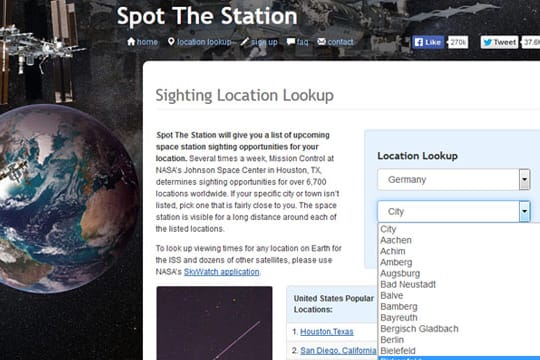540x360 pixels.
Task: Click the Twitter Tweet button
Action: click(499, 42)
